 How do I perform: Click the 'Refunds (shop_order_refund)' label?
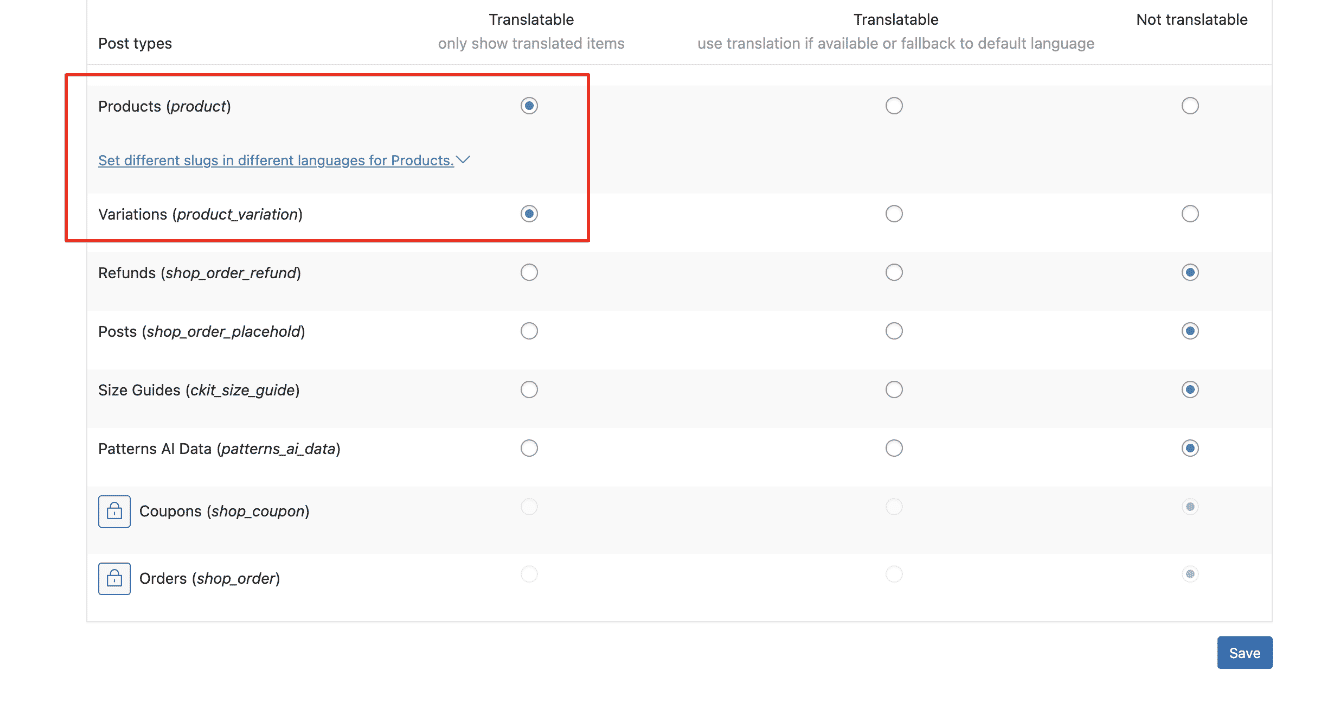click(199, 272)
